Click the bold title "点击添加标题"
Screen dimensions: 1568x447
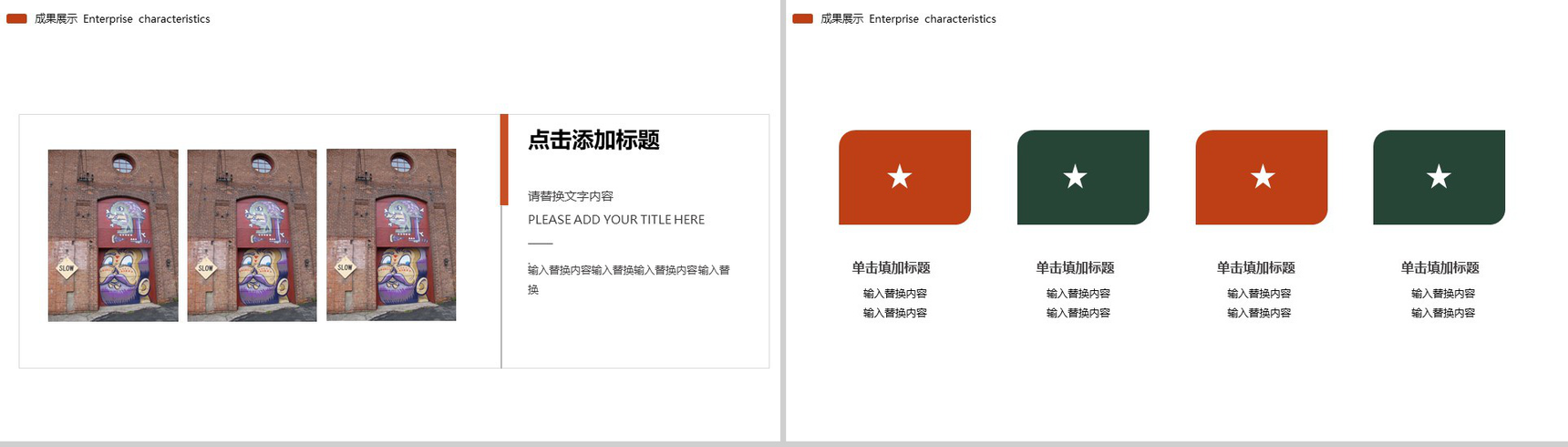click(x=593, y=140)
